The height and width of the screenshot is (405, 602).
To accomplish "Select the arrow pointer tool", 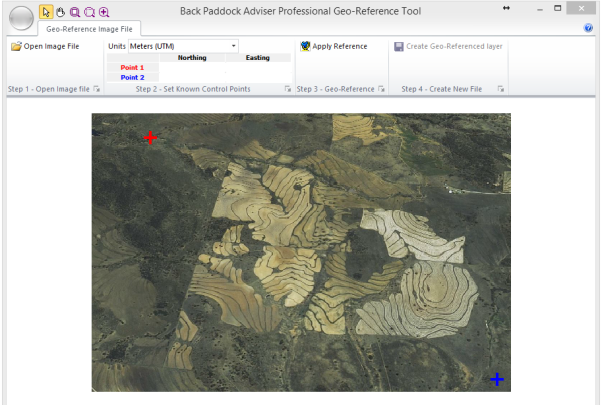I will click(46, 12).
